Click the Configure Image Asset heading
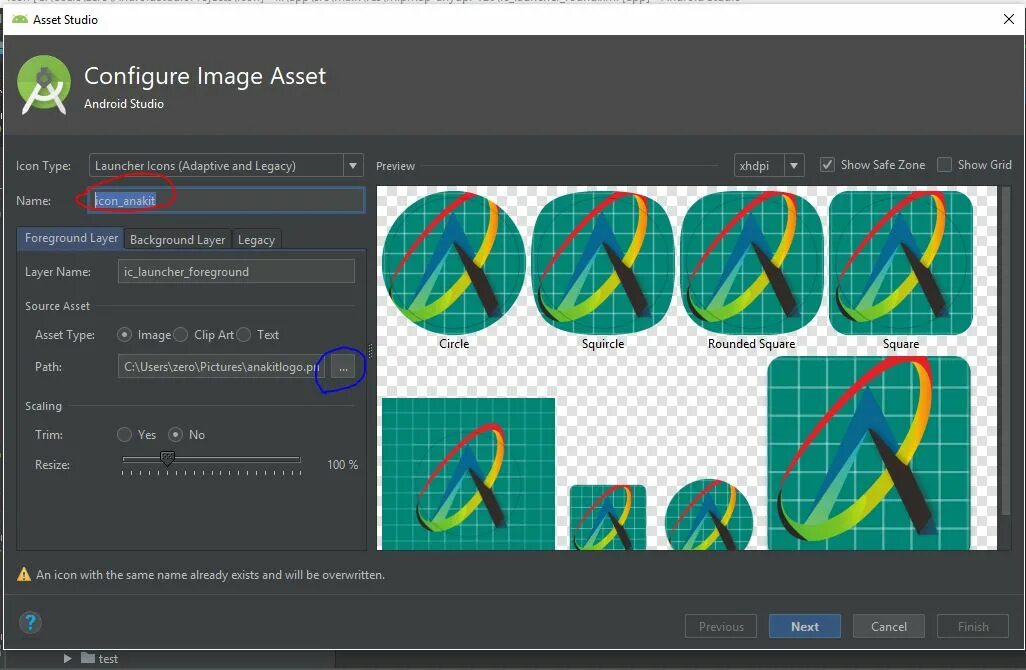The height and width of the screenshot is (670, 1026). click(x=205, y=76)
